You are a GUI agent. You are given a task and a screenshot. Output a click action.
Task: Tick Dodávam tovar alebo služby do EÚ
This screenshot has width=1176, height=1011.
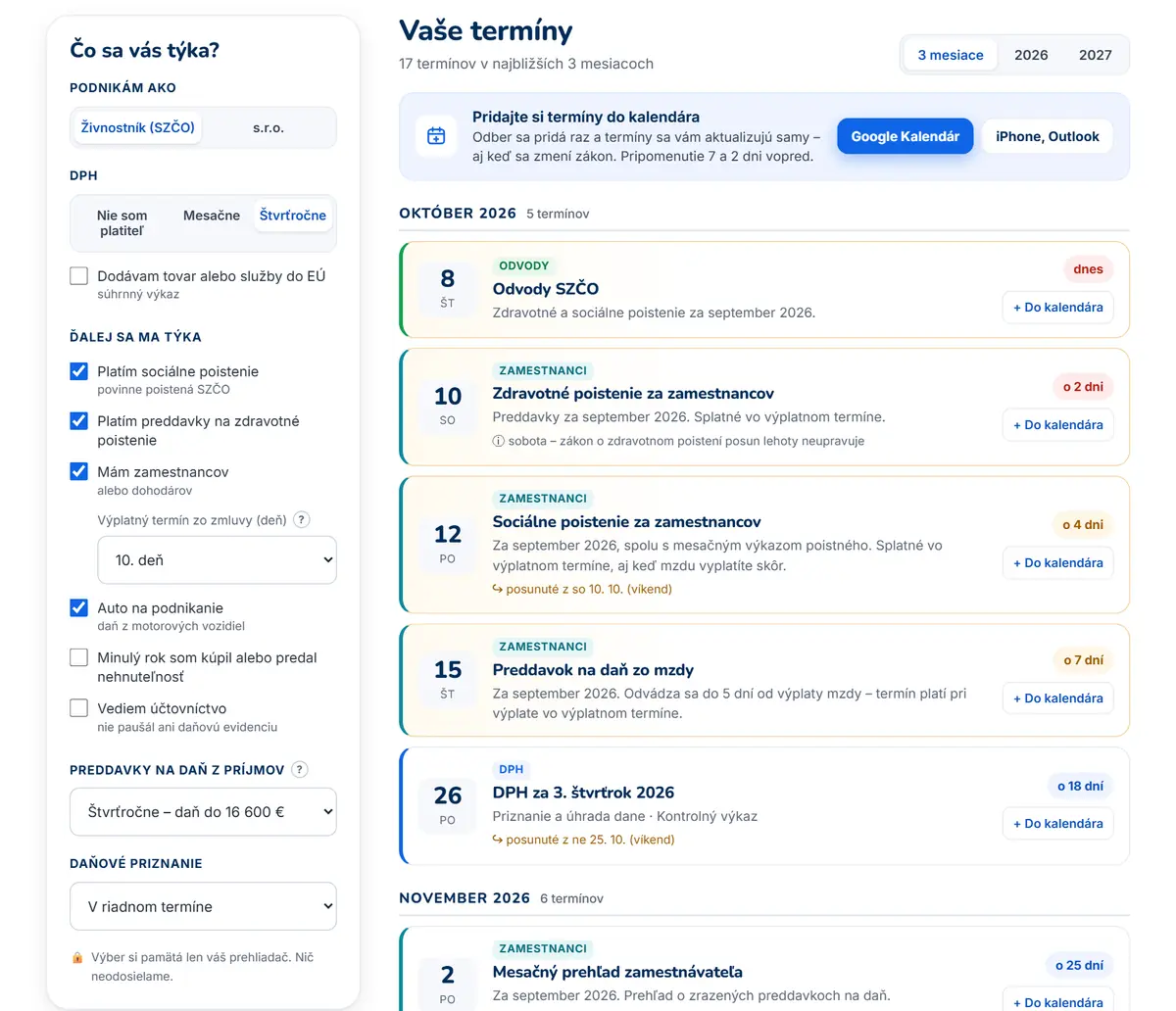coord(79,276)
